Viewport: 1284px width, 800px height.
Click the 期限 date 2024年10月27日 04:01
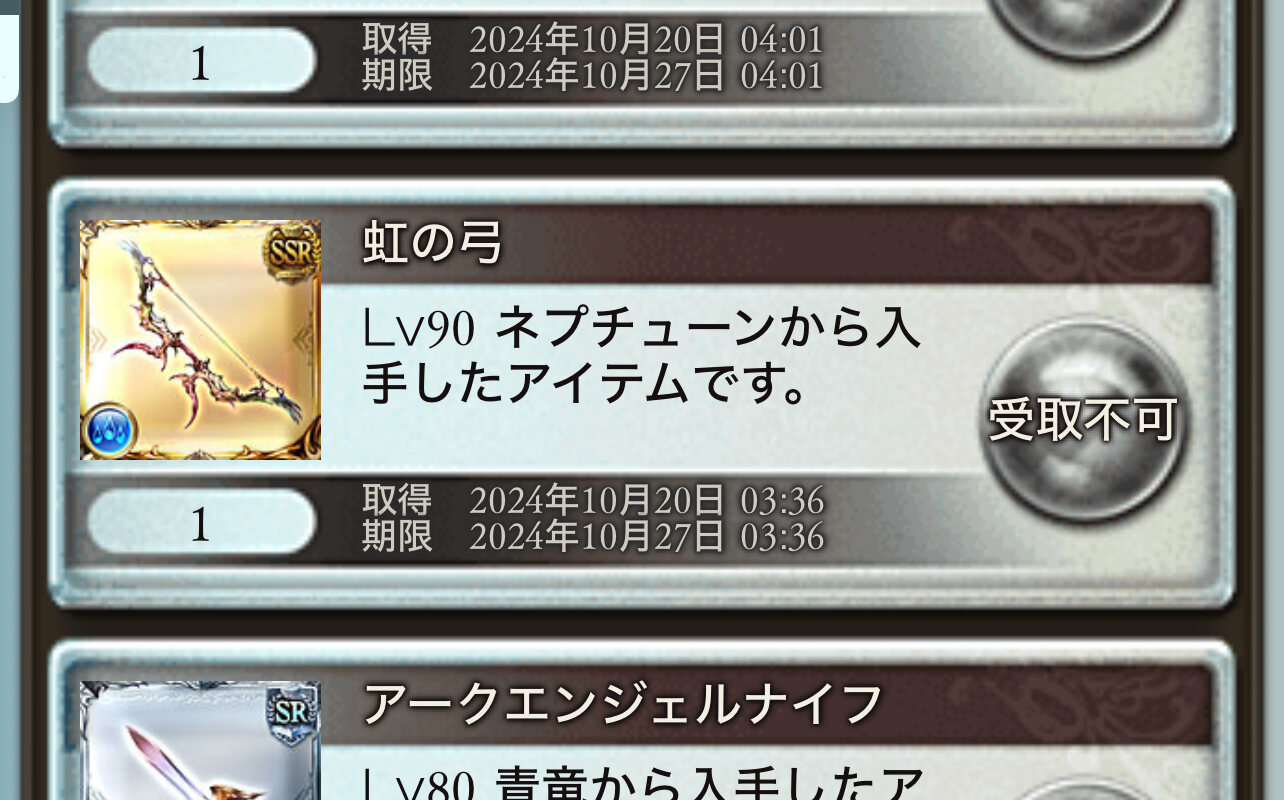(593, 75)
